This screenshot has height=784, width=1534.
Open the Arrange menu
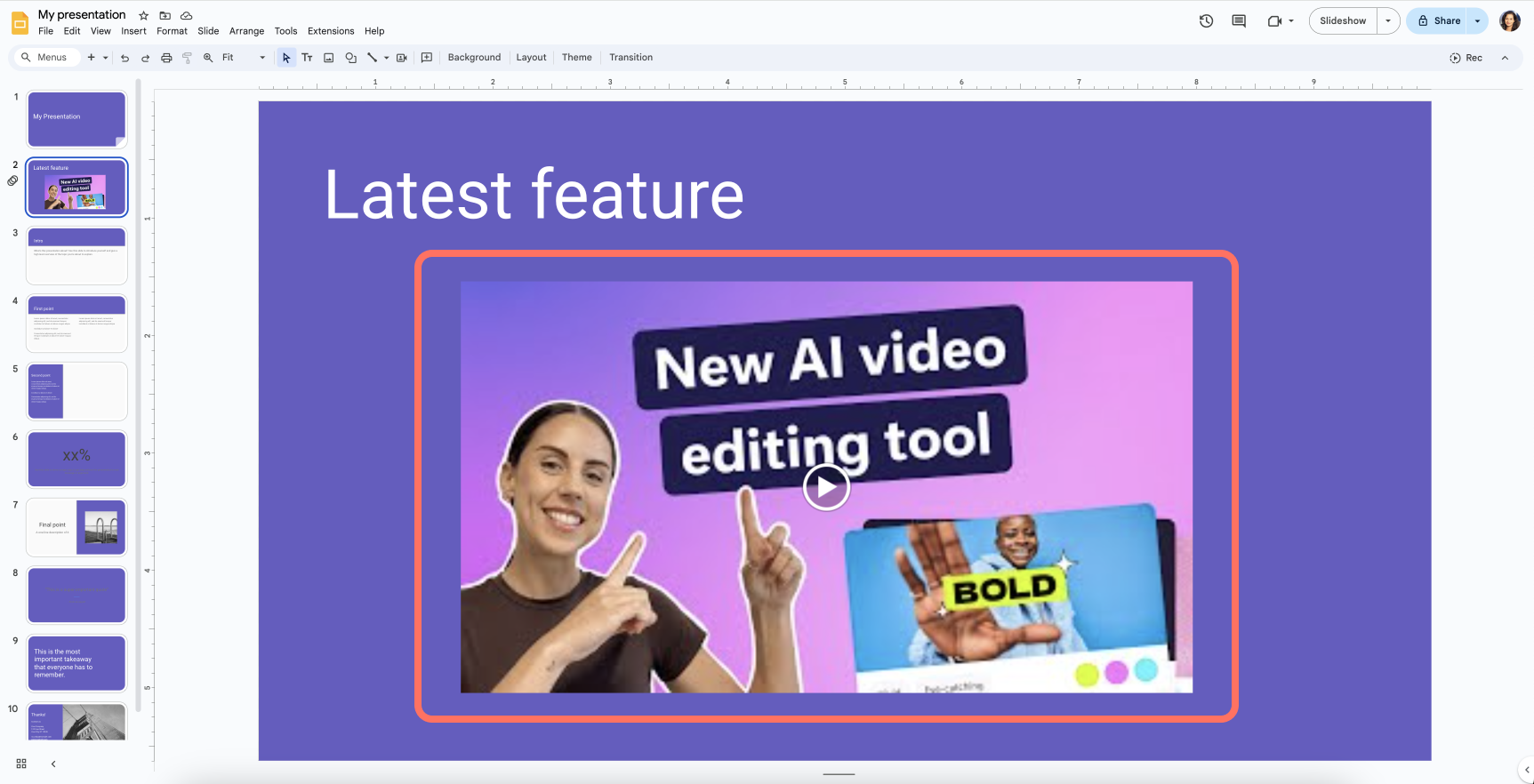246,31
